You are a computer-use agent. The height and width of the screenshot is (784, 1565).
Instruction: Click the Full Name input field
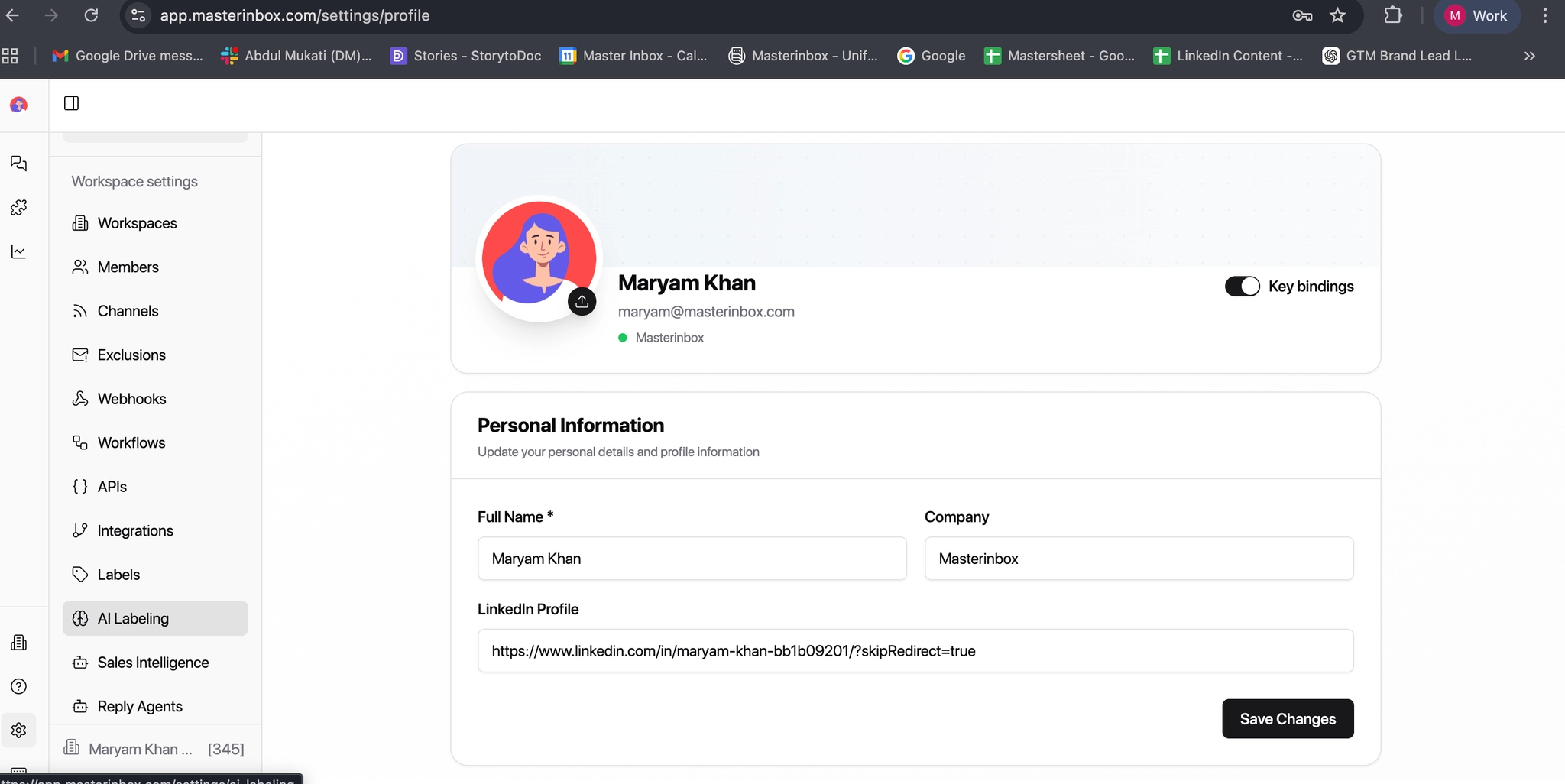[x=692, y=559]
